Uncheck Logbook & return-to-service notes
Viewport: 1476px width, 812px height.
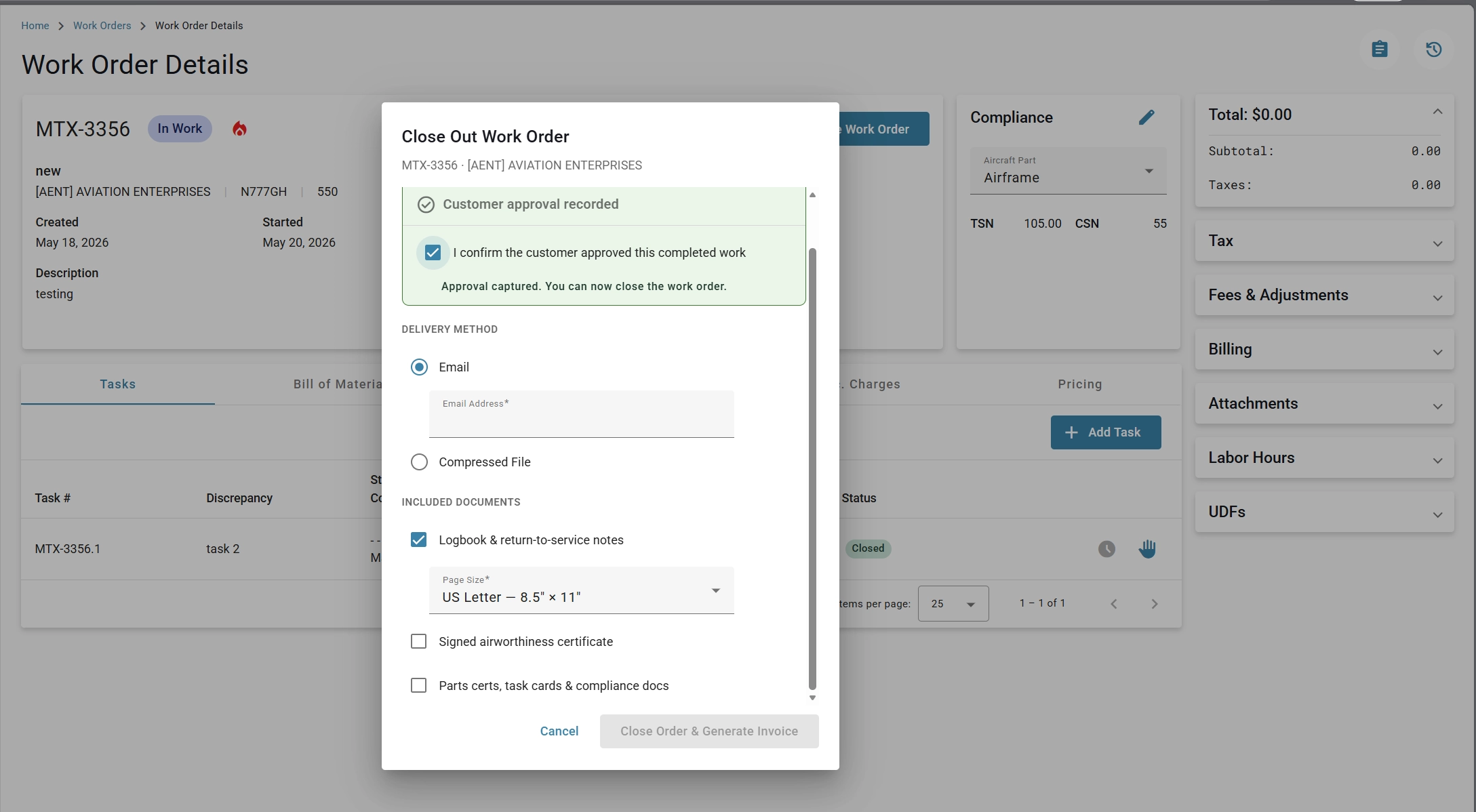tap(418, 540)
